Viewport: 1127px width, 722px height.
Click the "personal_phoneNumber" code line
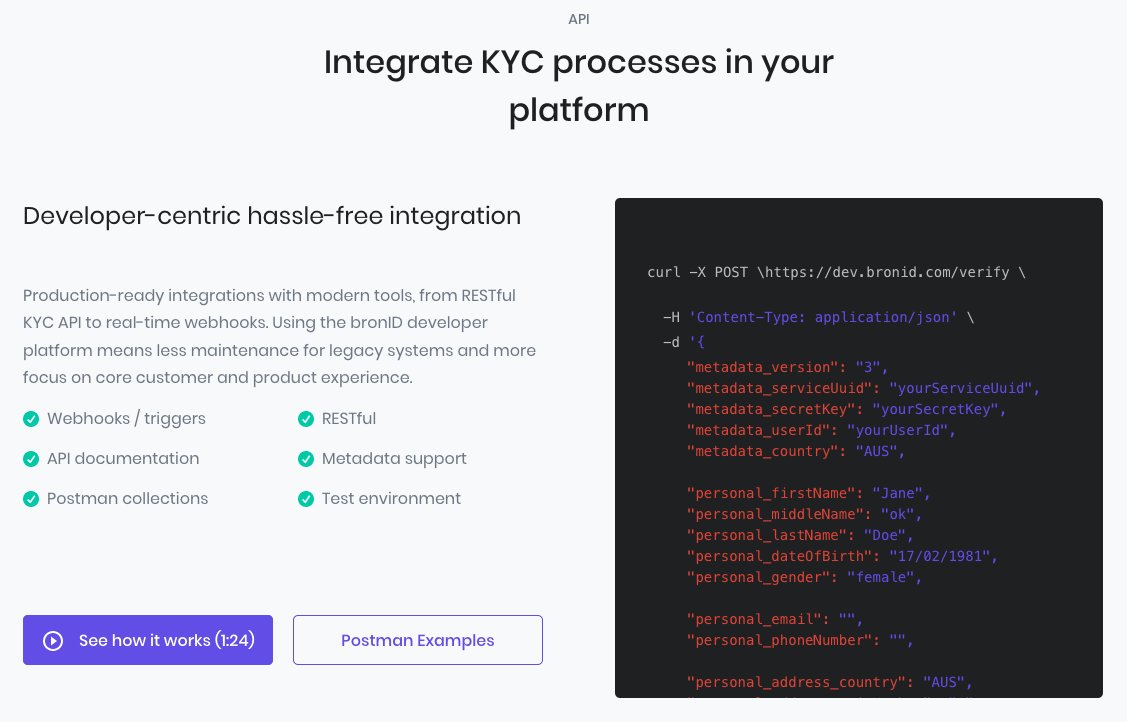pos(800,640)
